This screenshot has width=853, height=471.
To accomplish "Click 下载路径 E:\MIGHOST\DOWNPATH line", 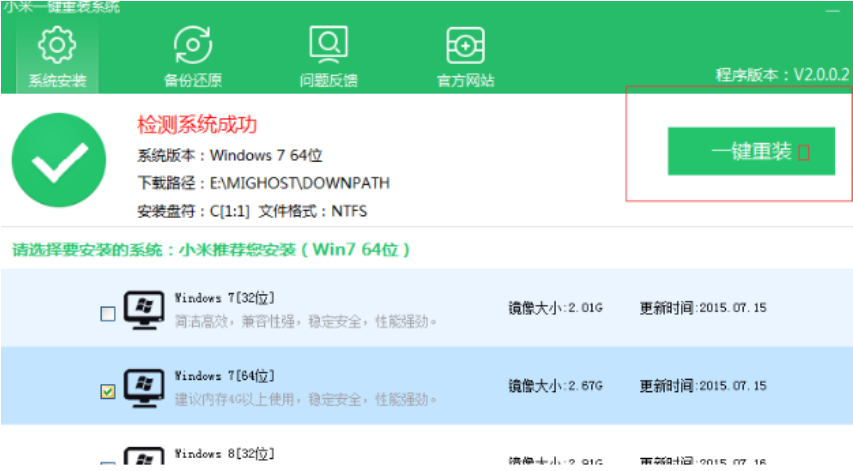I will click(x=263, y=183).
